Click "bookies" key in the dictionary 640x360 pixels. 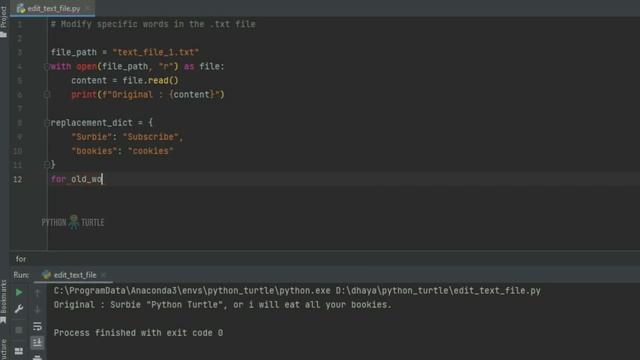pos(94,151)
